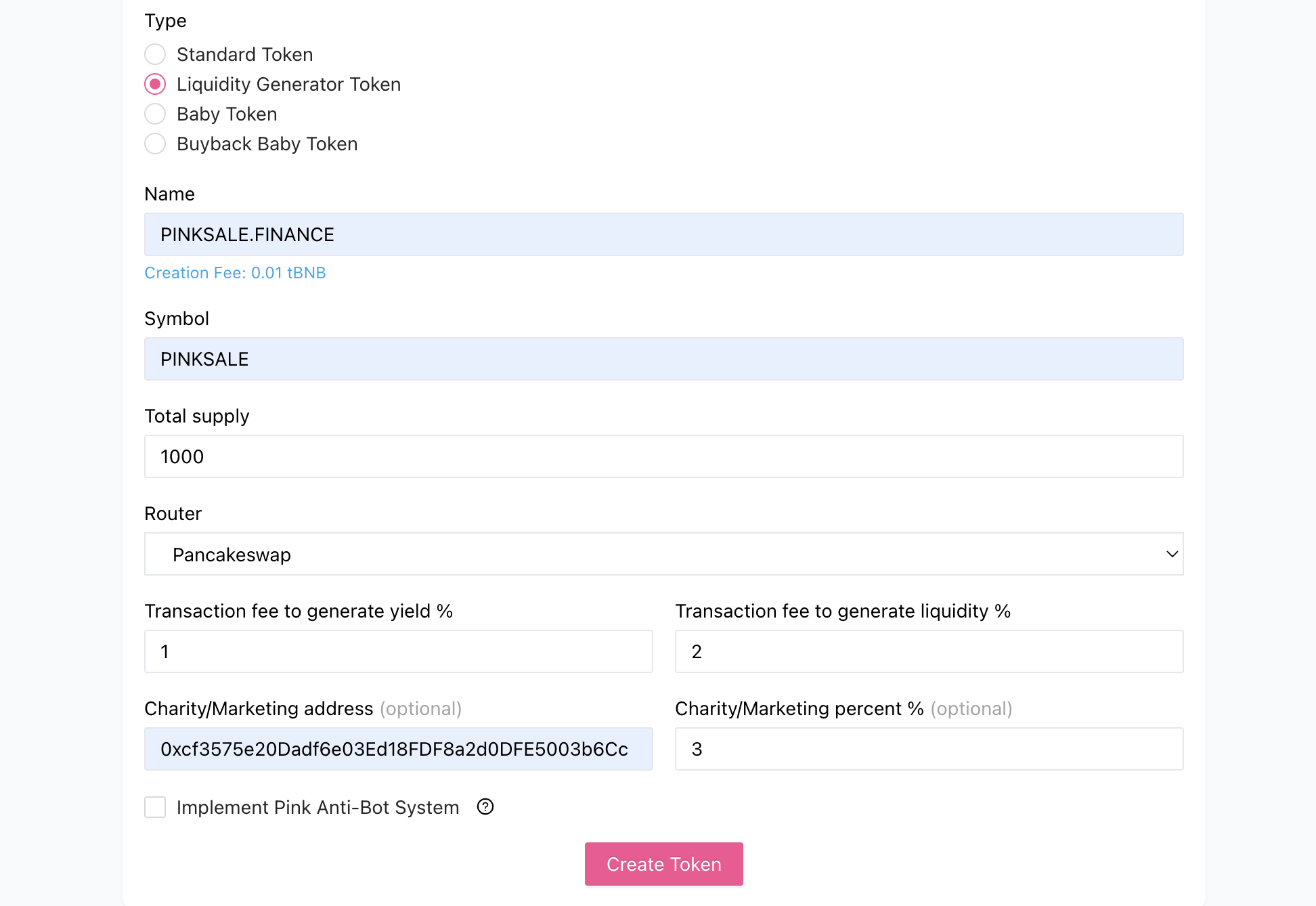Click the Charity/Marketing address field
Viewport: 1316px width, 906px height.
tap(398, 749)
